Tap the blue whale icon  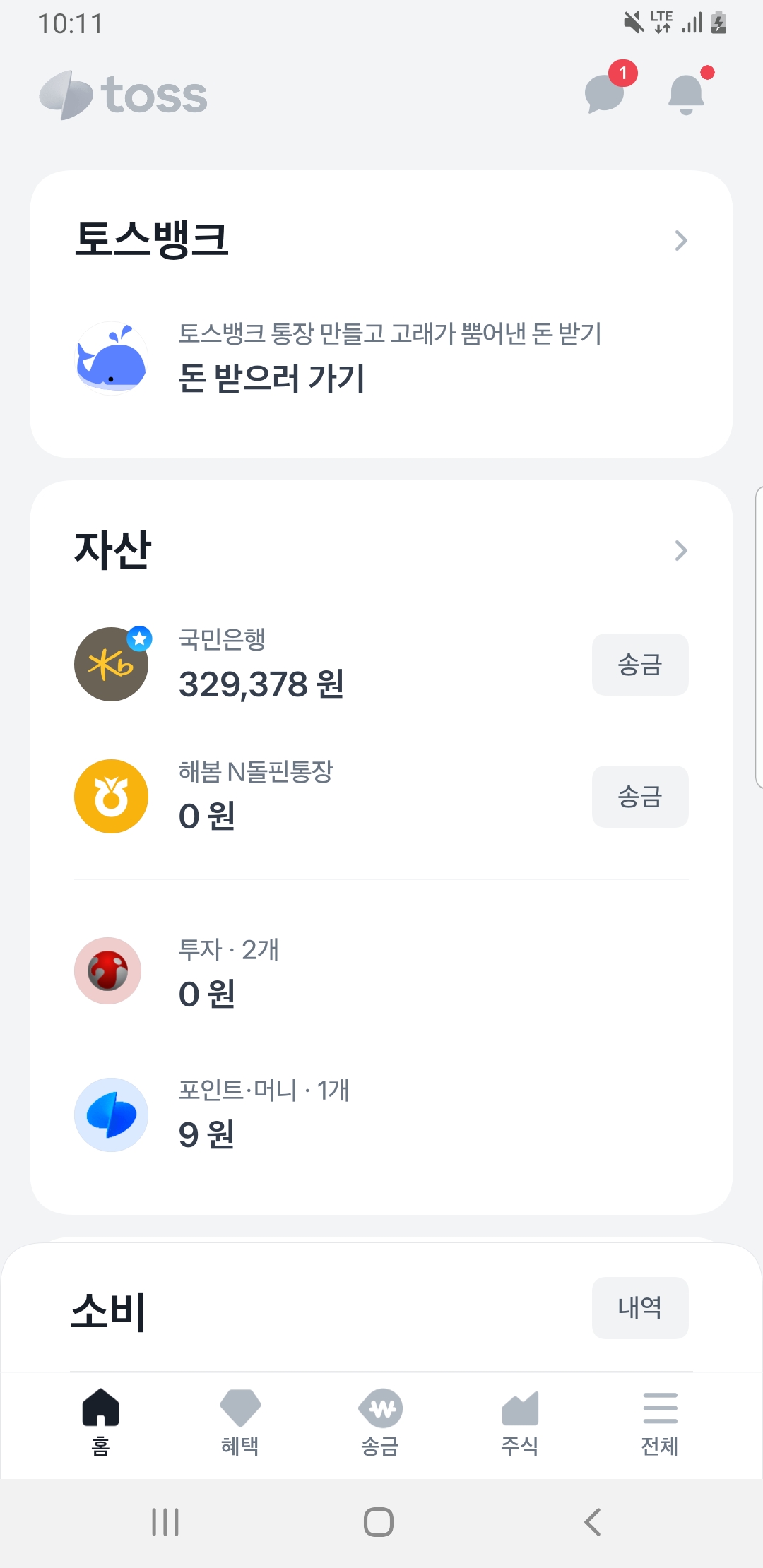(112, 357)
